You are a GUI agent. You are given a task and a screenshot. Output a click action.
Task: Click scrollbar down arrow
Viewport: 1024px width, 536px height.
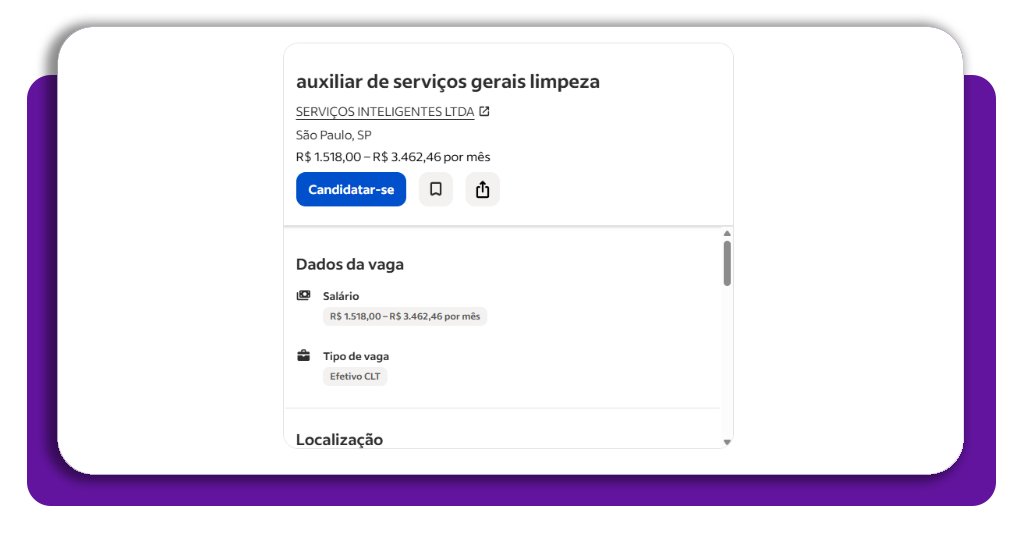click(727, 442)
